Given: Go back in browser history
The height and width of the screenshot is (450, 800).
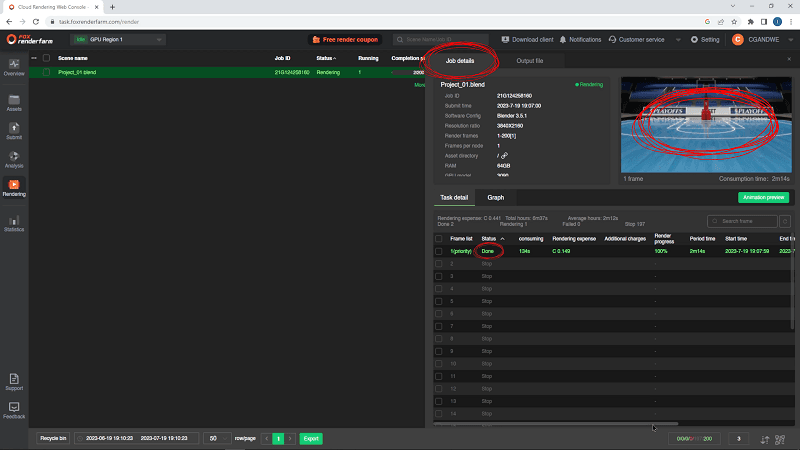Looking at the screenshot, I should 9,21.
